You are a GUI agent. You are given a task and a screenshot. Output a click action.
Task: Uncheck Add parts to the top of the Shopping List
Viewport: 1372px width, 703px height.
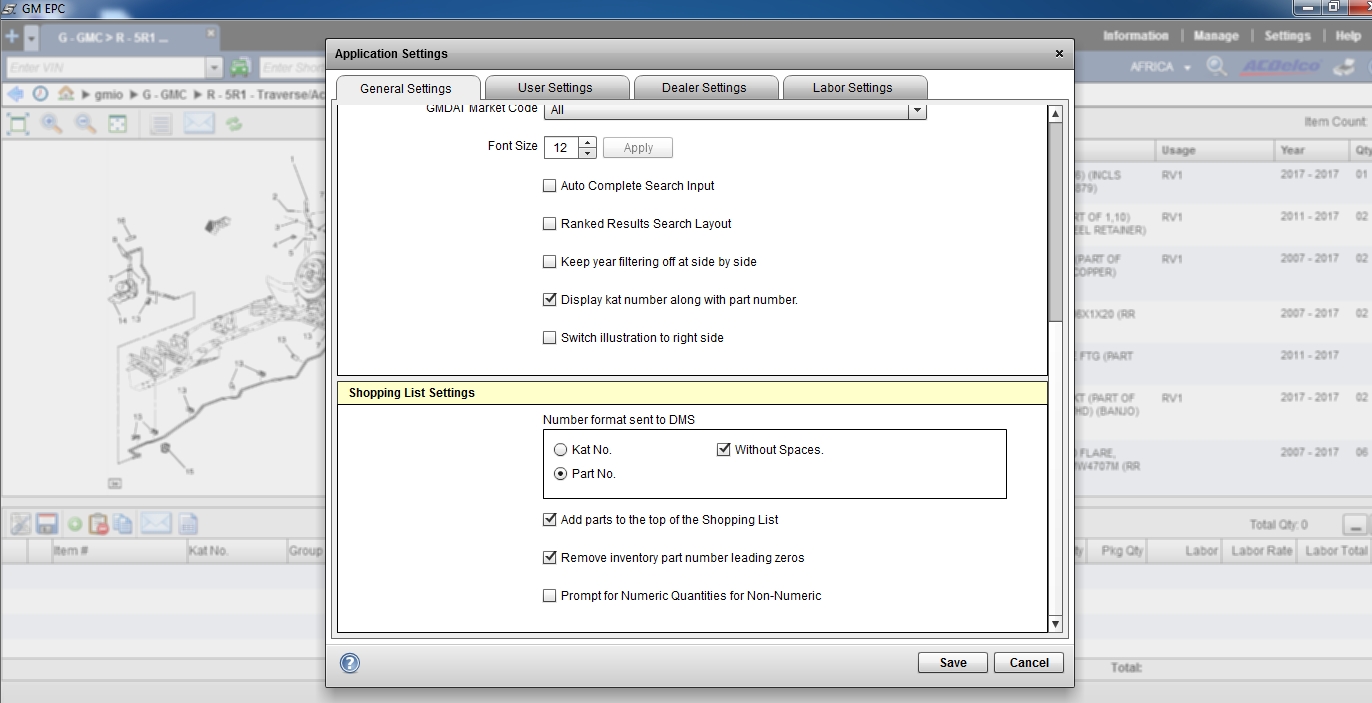click(549, 520)
